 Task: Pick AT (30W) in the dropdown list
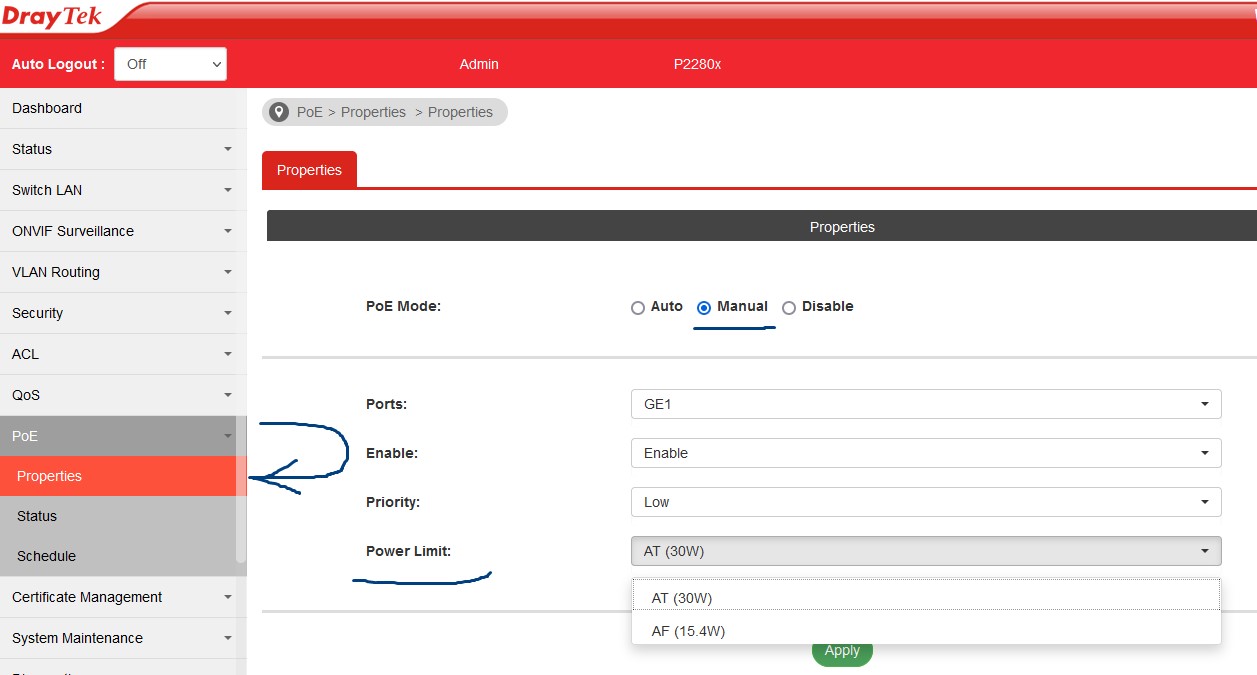(x=682, y=598)
